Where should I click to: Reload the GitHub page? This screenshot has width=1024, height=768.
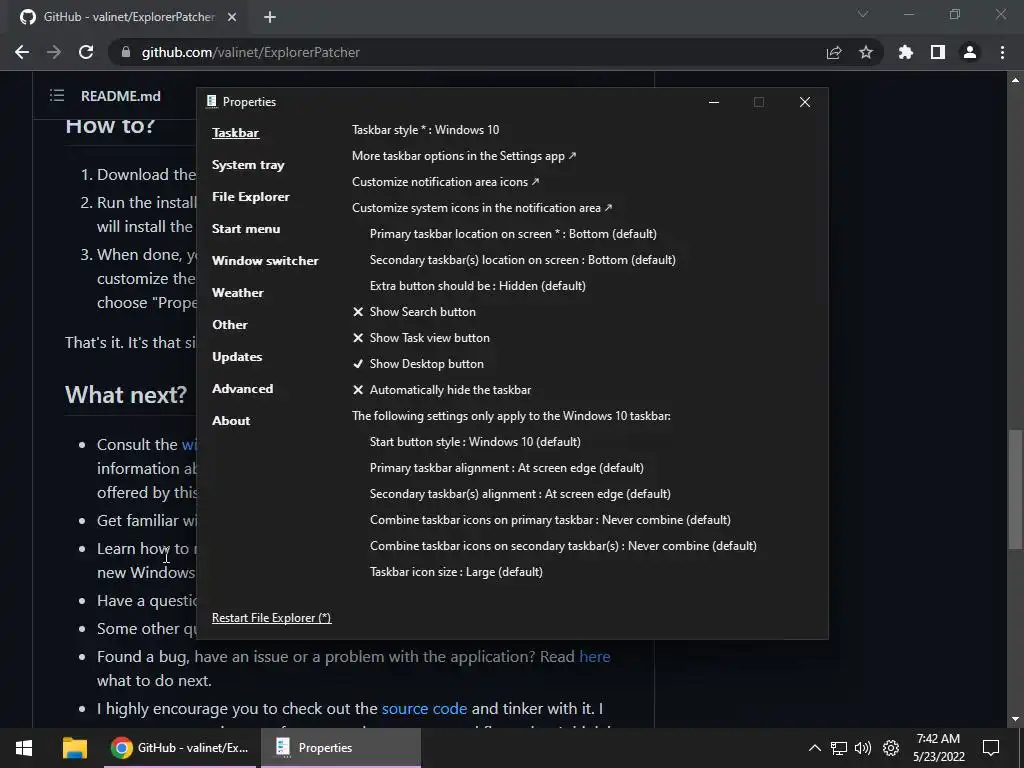pyautogui.click(x=86, y=52)
